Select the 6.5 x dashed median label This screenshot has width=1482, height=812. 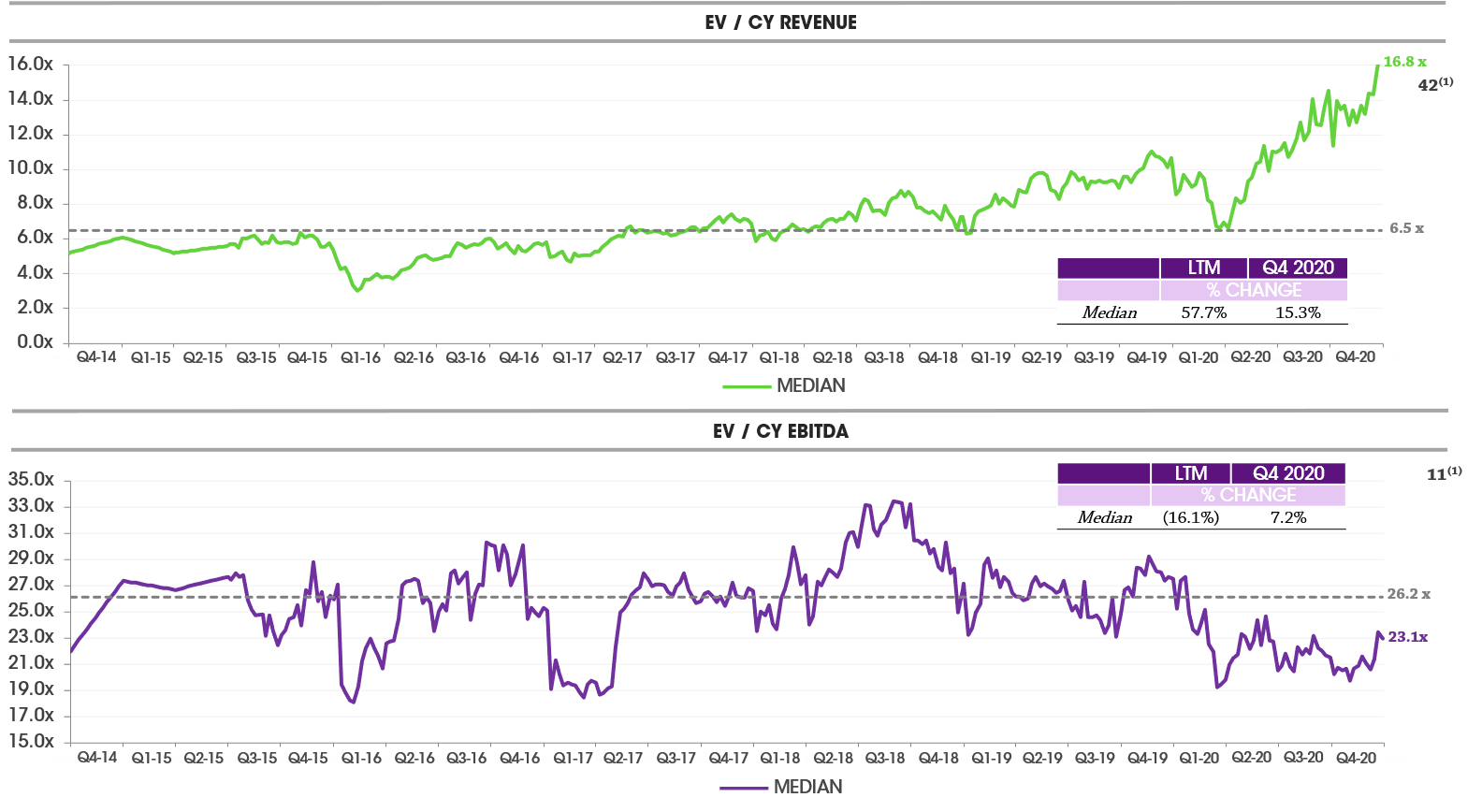point(1406,228)
